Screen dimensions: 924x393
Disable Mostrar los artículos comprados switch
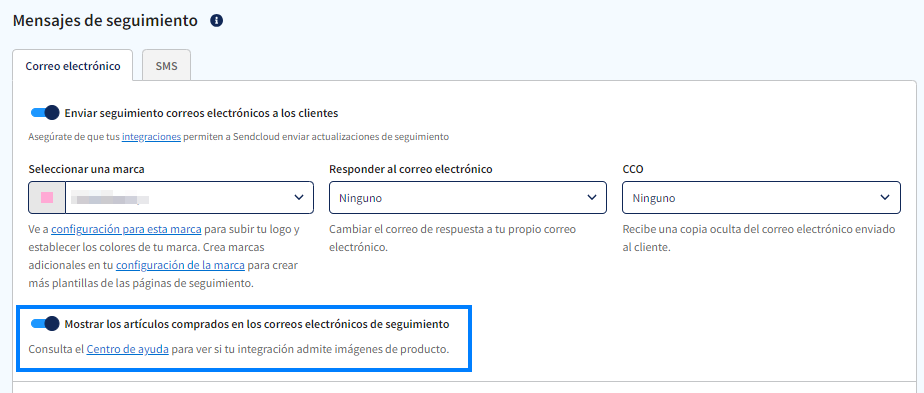[45, 323]
